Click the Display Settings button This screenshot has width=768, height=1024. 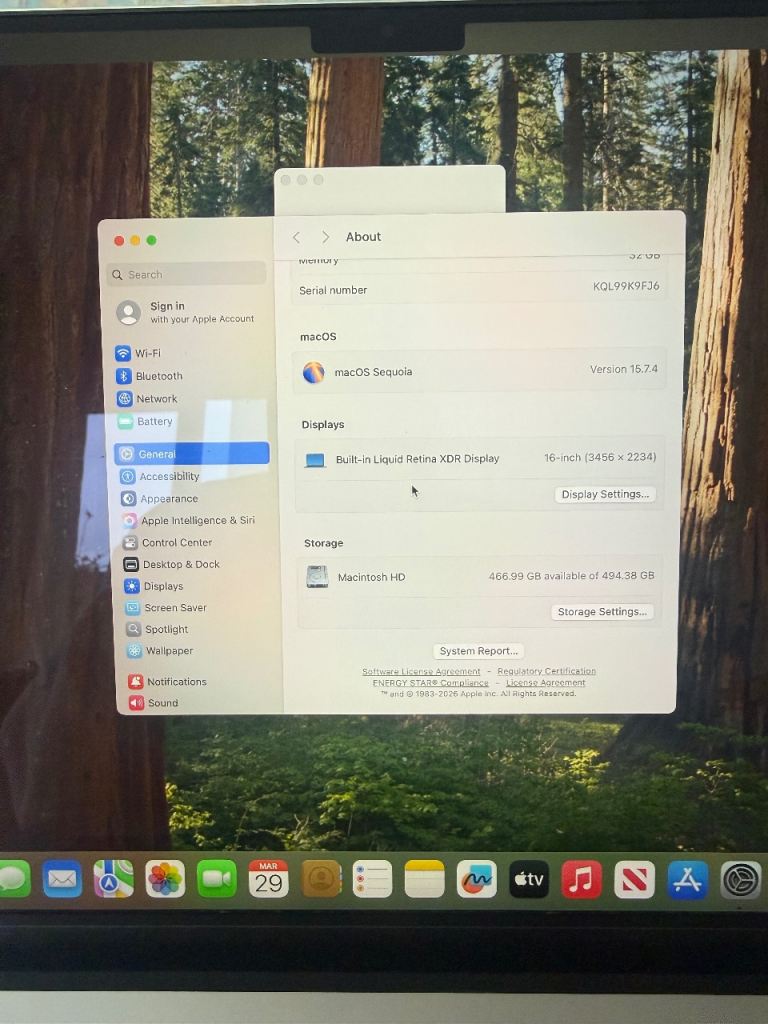click(x=605, y=494)
